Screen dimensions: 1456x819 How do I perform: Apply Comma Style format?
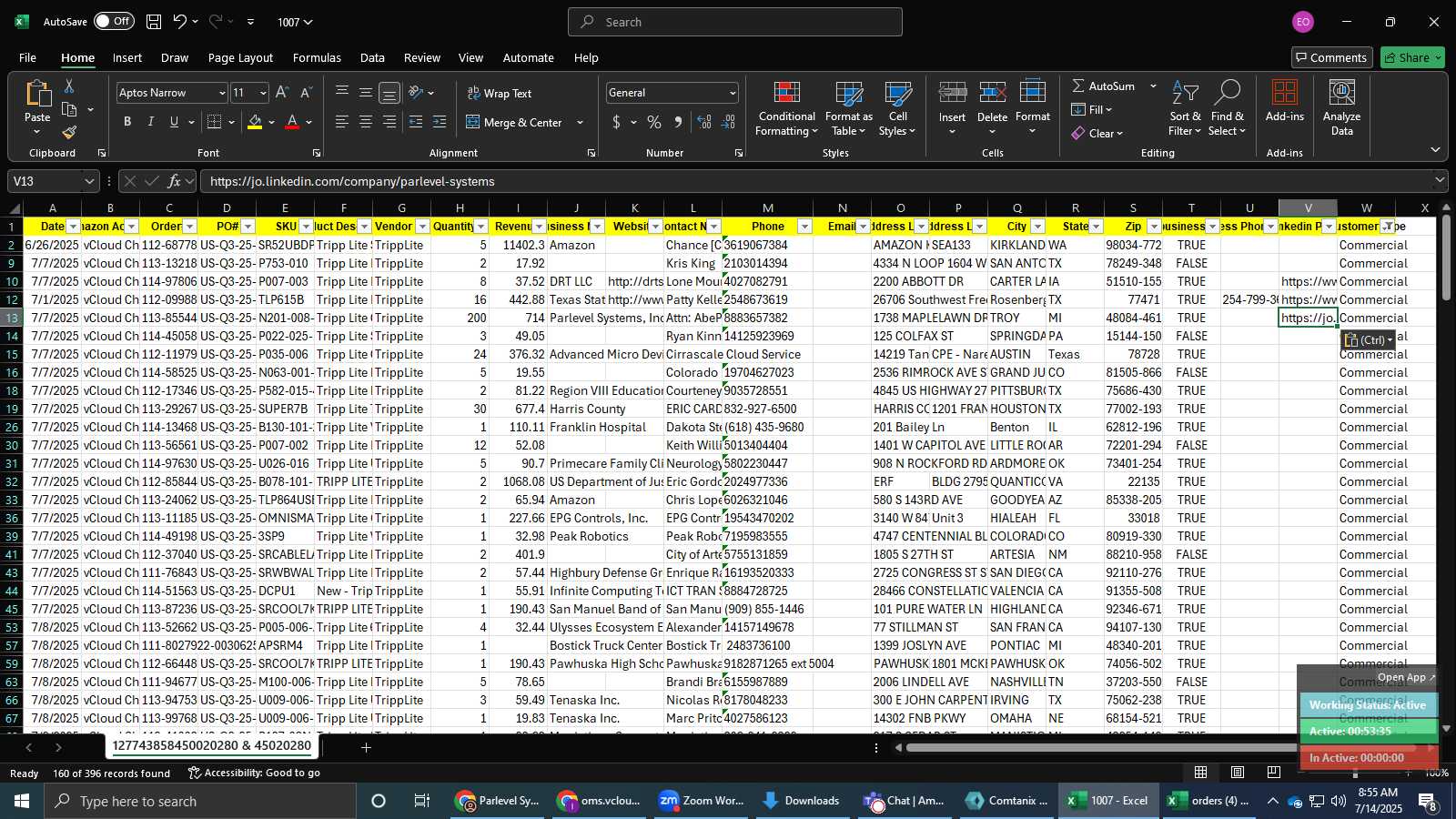[x=678, y=122]
